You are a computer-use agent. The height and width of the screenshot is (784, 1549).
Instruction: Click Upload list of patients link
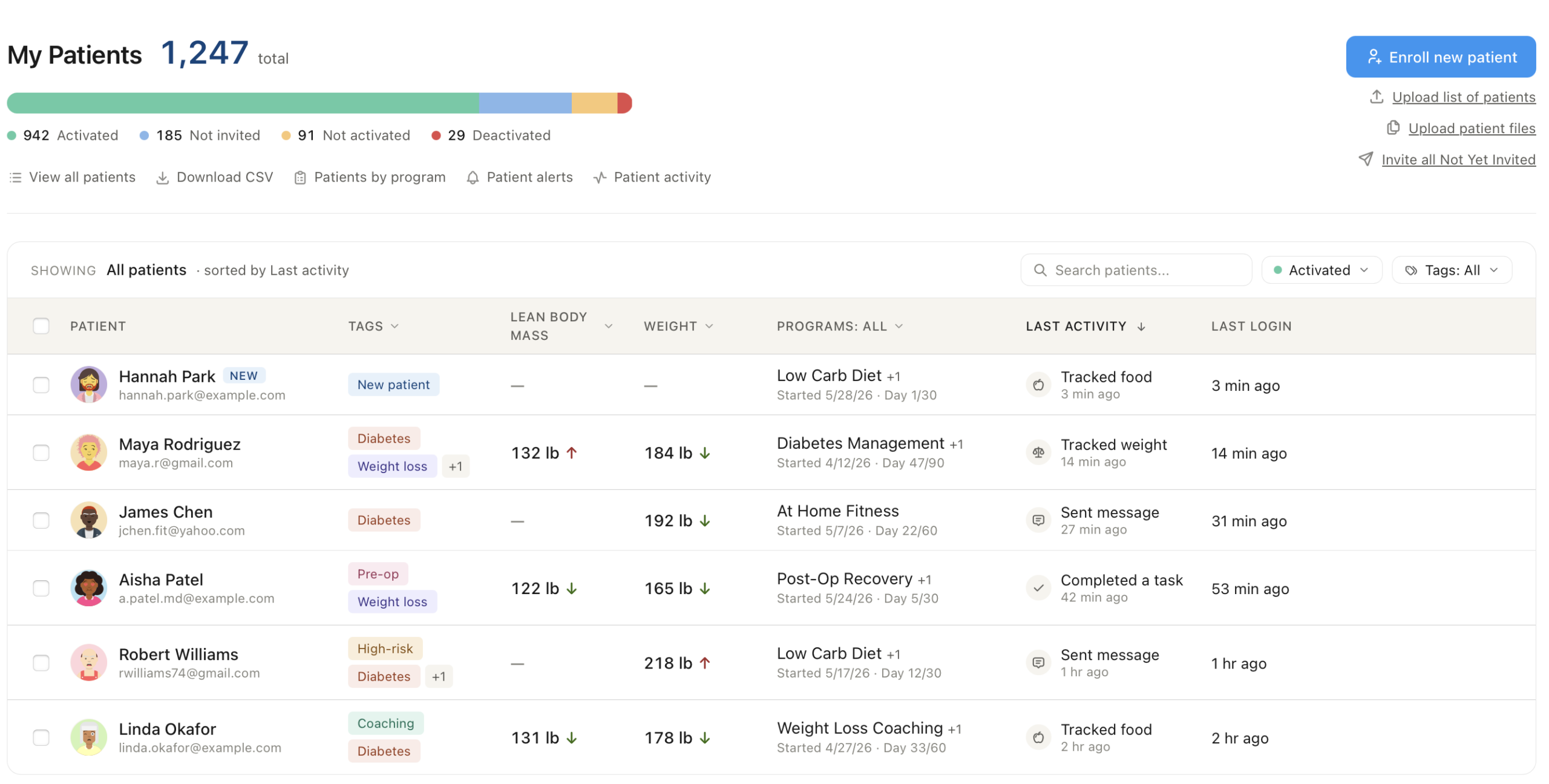[1464, 97]
